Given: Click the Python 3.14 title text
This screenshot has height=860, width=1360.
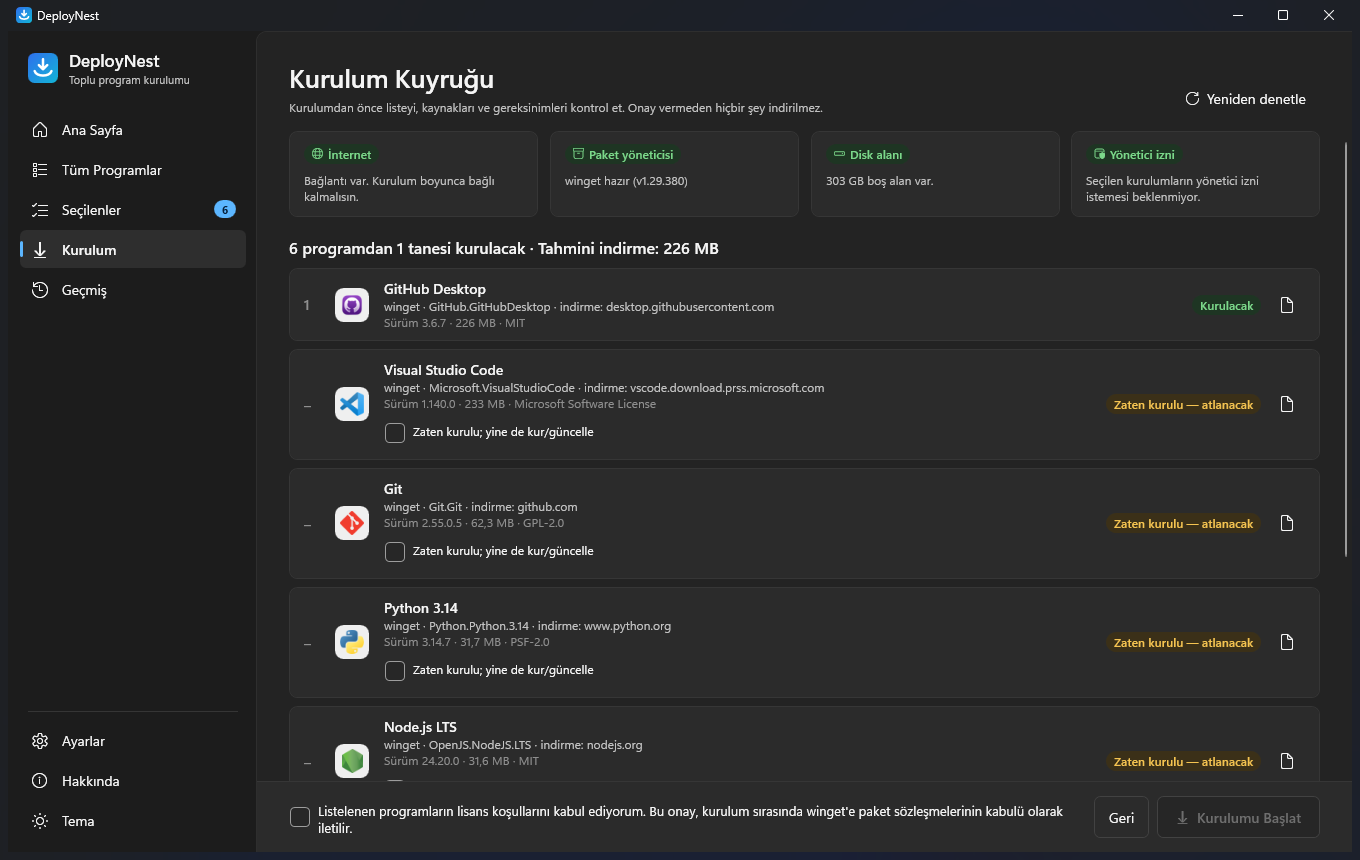Looking at the screenshot, I should [x=421, y=608].
